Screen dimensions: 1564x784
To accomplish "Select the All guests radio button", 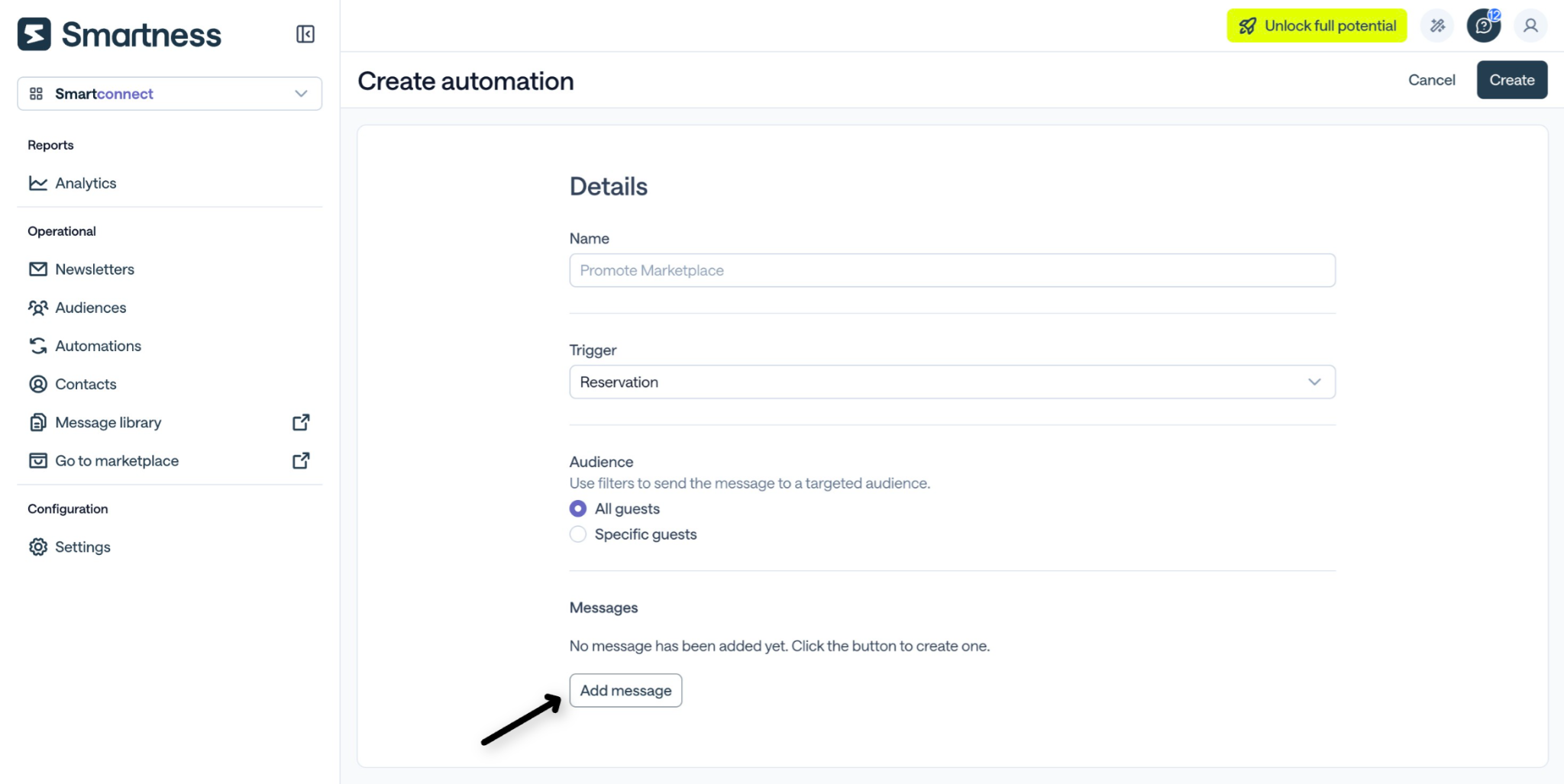I will point(578,508).
